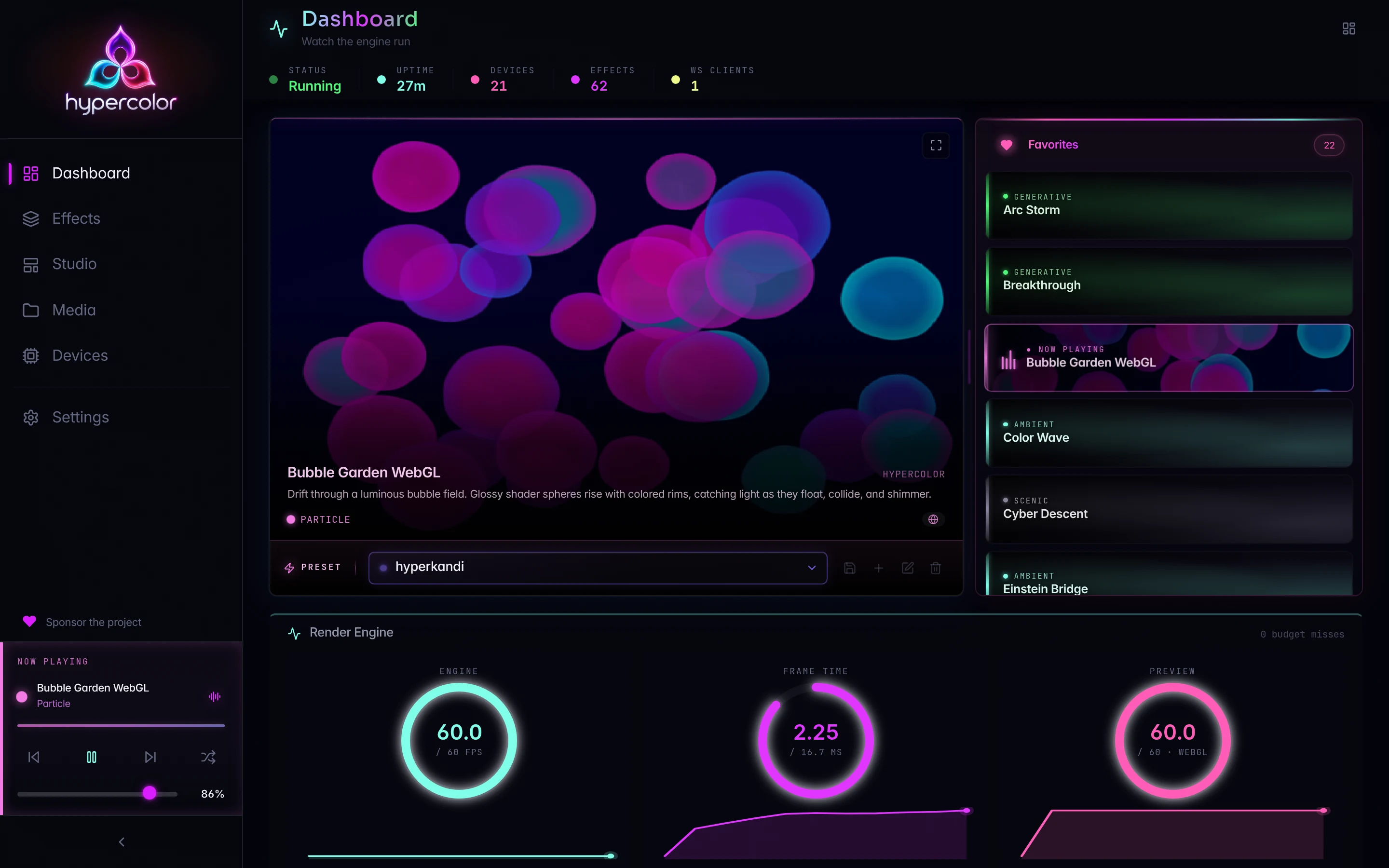Pause the current effect

point(92,757)
